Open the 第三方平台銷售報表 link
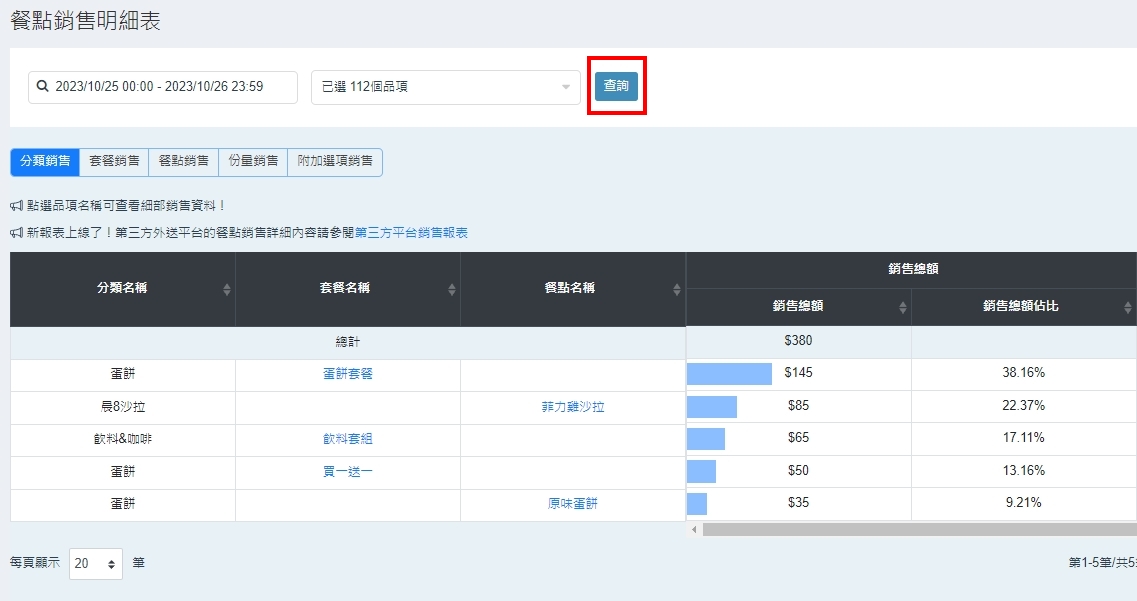Screen dimensions: 1137x601 [x=411, y=233]
